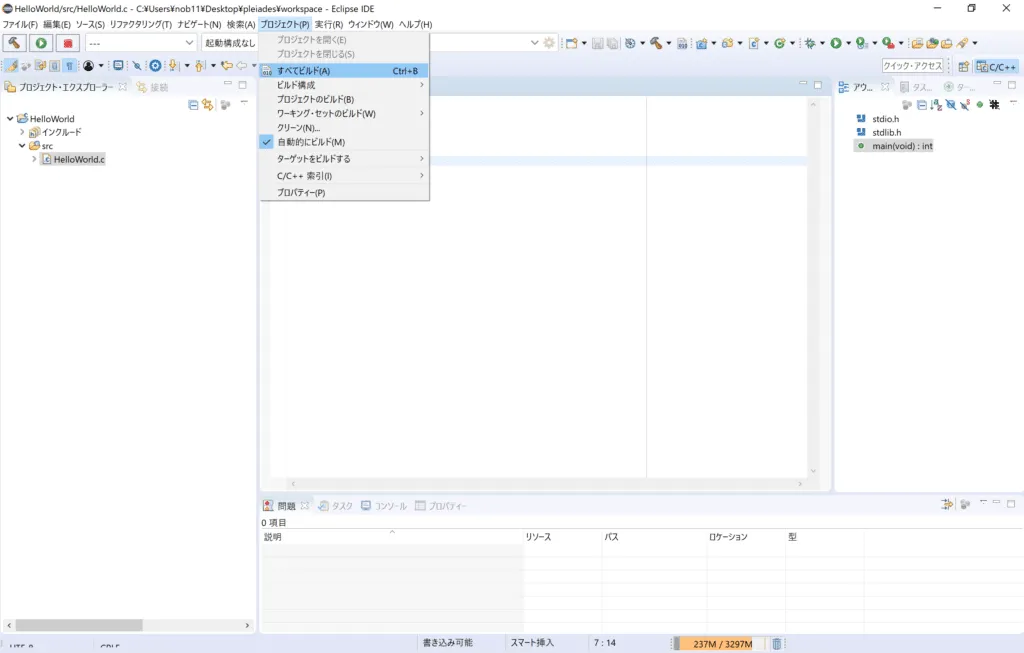Switch to the 接続 view tab
This screenshot has height=653, width=1024.
tap(152, 87)
